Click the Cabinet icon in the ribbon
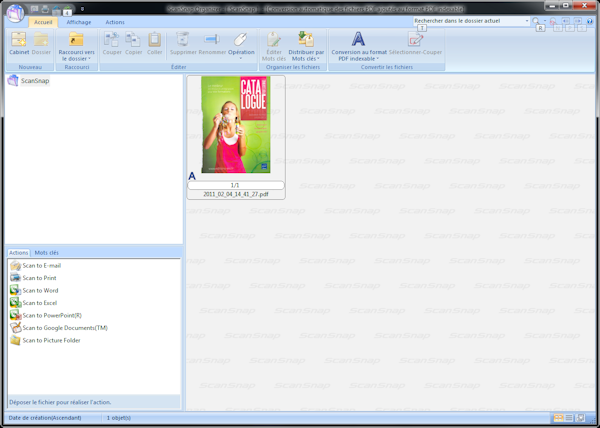This screenshot has height=428, width=600. (19, 43)
